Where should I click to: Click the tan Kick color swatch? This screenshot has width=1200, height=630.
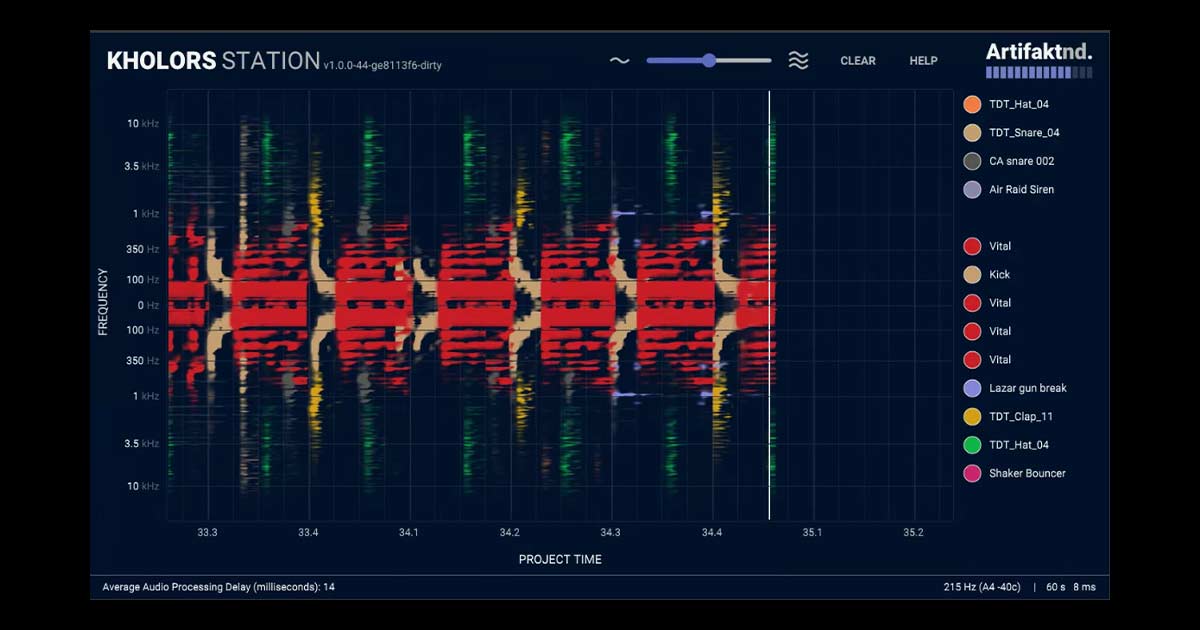coord(972,274)
